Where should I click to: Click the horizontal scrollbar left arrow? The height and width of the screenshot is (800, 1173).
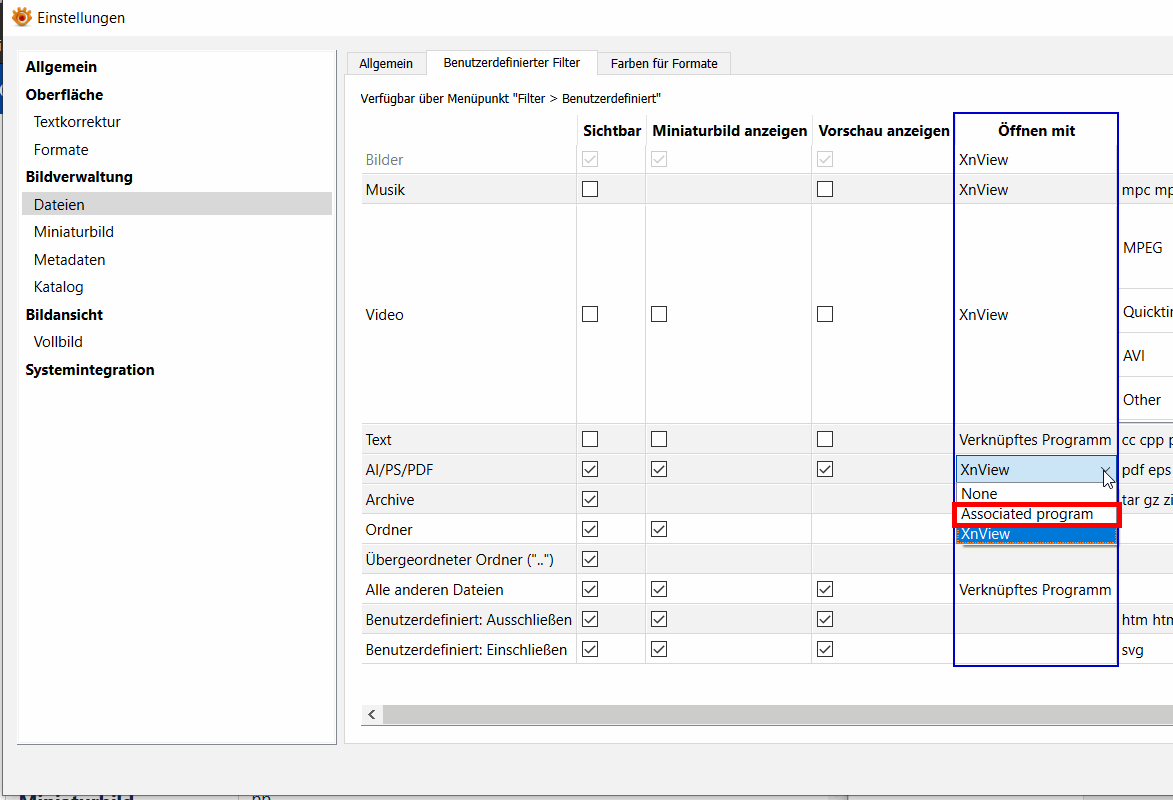click(372, 714)
